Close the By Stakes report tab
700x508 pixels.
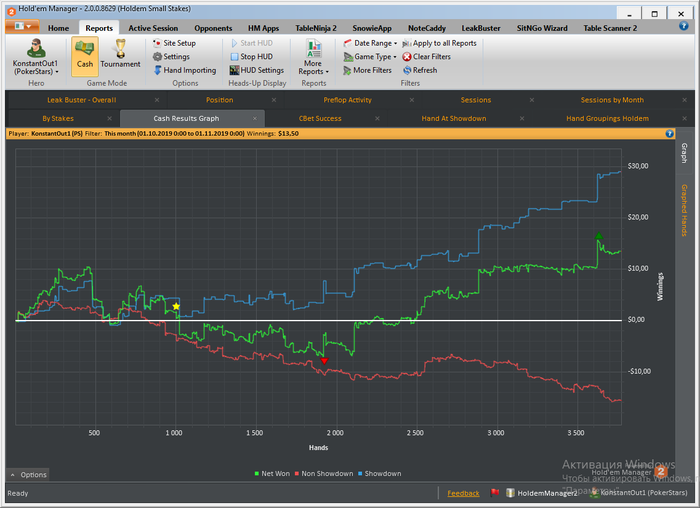(x=109, y=118)
